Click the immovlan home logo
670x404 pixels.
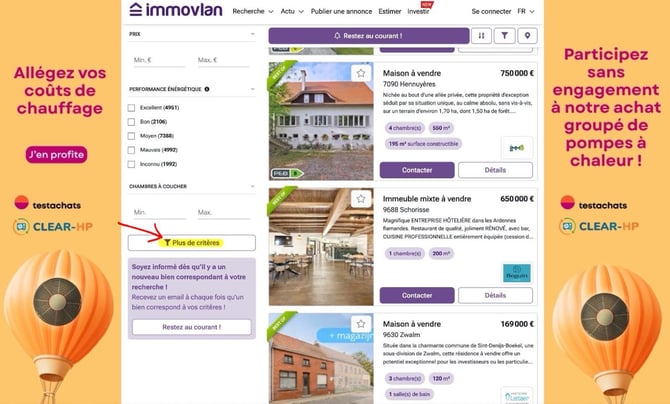(x=176, y=9)
